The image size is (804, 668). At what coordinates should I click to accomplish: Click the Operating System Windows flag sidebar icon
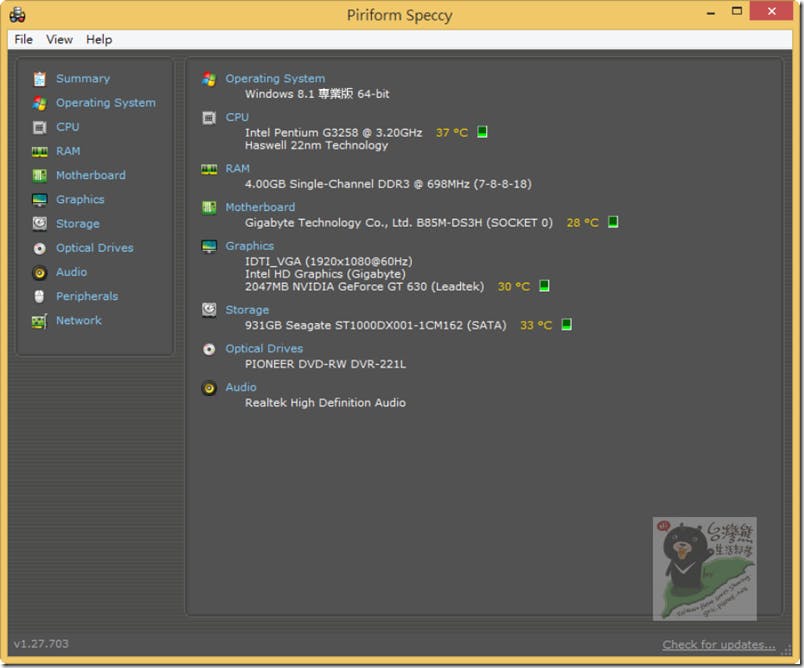coord(39,103)
